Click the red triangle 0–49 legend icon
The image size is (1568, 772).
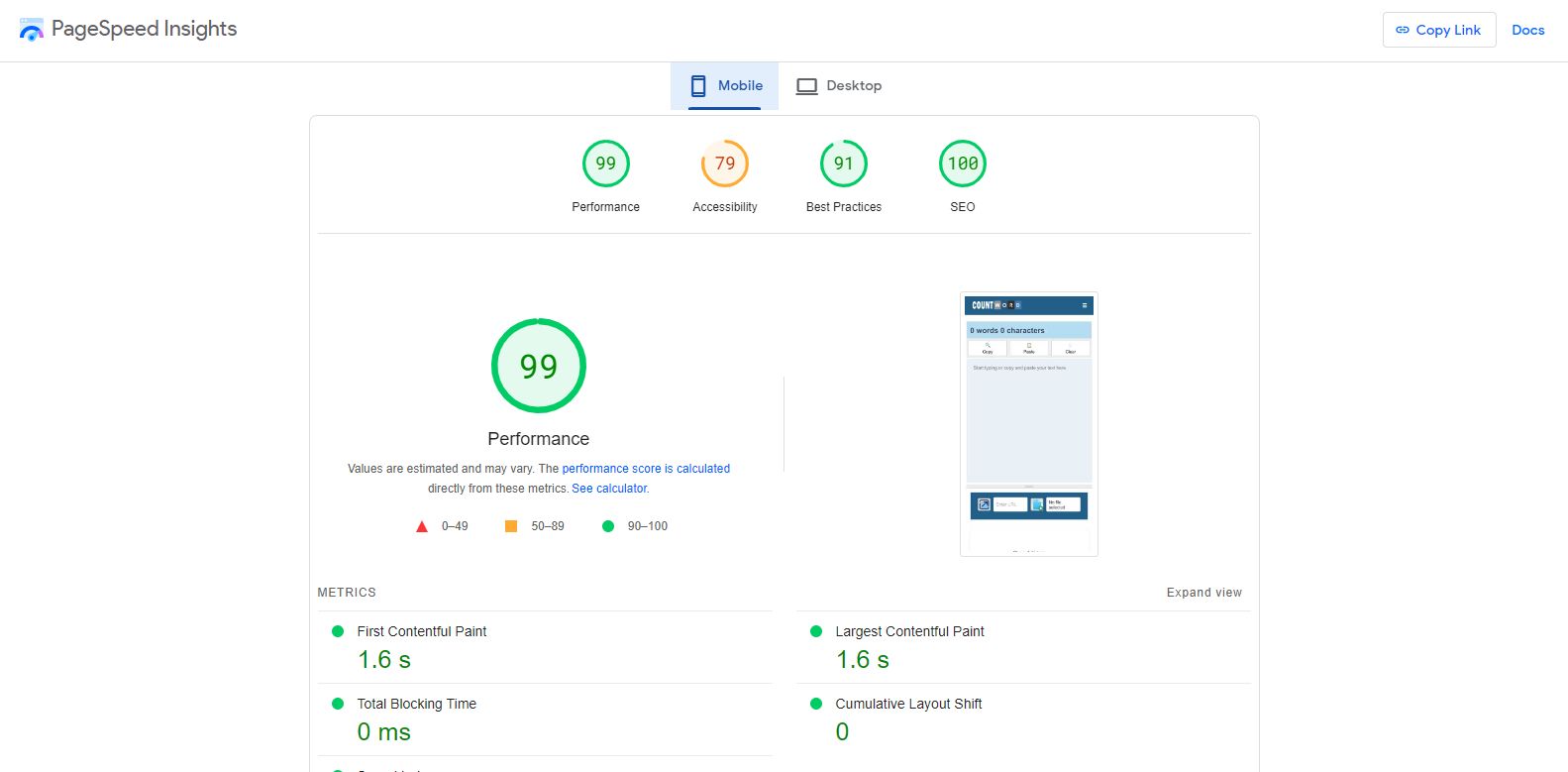click(x=422, y=526)
